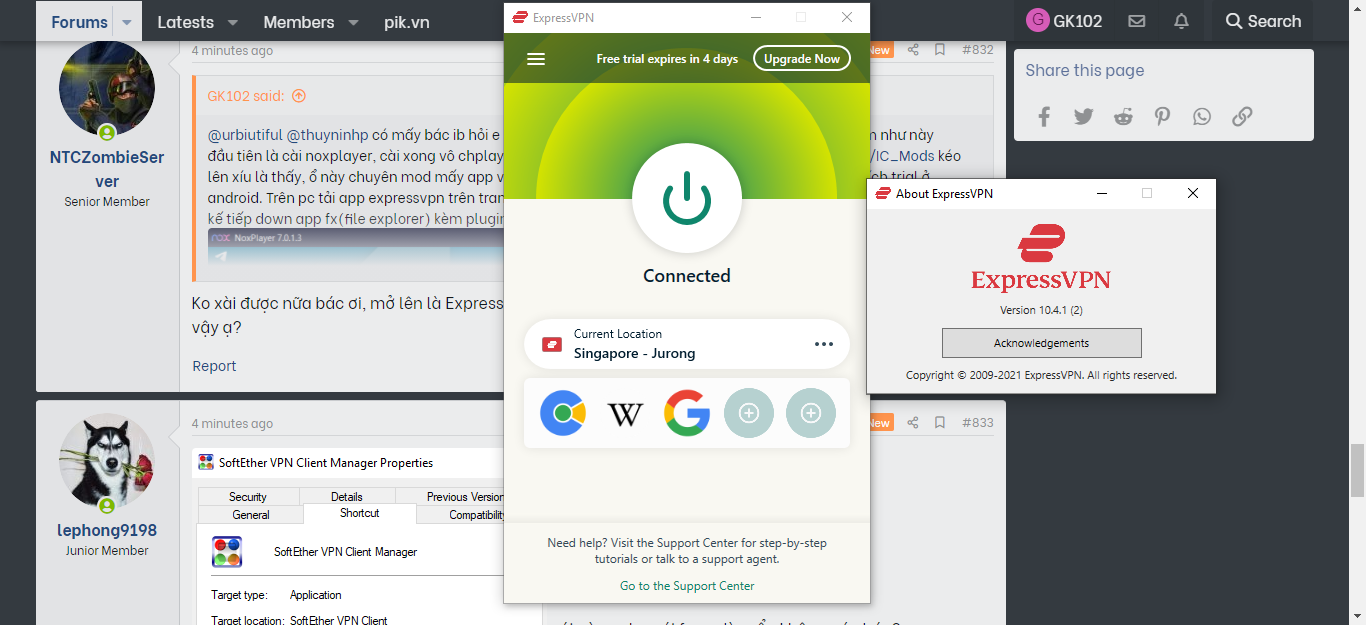
Task: Click the browser page vertical scrollbar thumb
Action: 1357,470
